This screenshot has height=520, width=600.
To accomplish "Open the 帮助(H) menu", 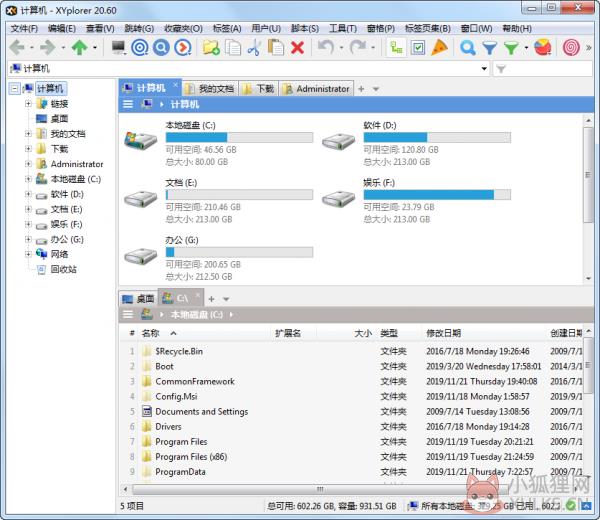I will point(517,29).
